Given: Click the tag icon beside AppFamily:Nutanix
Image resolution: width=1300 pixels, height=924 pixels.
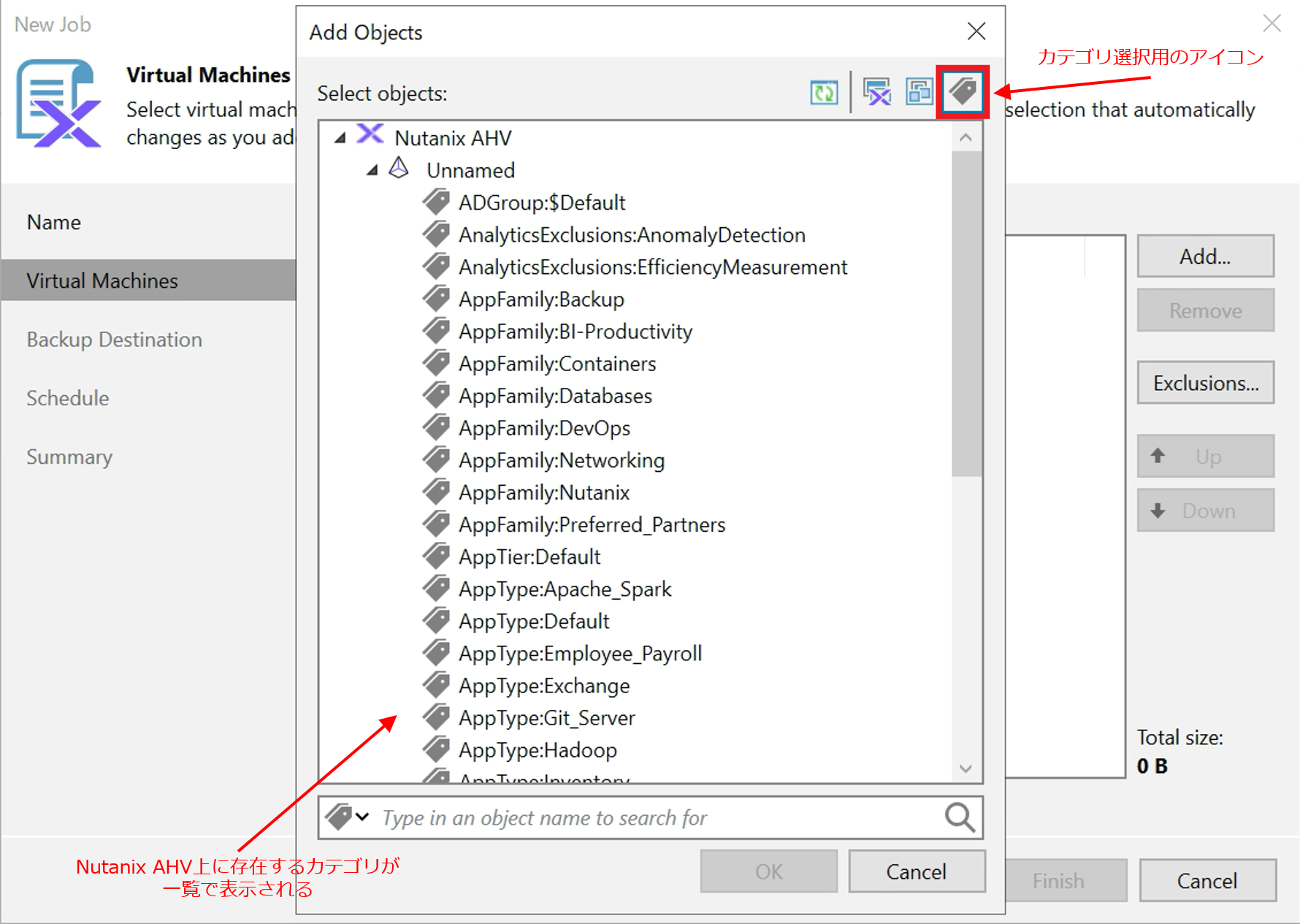Looking at the screenshot, I should (436, 491).
